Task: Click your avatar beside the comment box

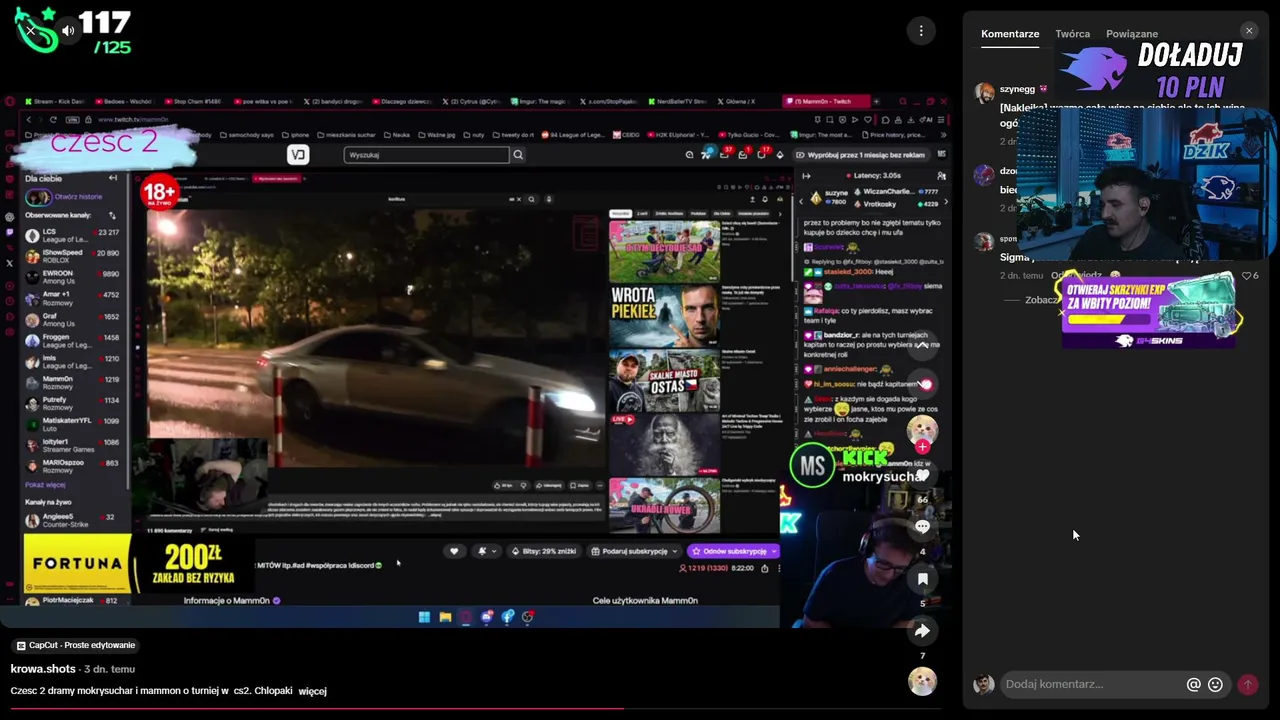Action: coord(984,684)
